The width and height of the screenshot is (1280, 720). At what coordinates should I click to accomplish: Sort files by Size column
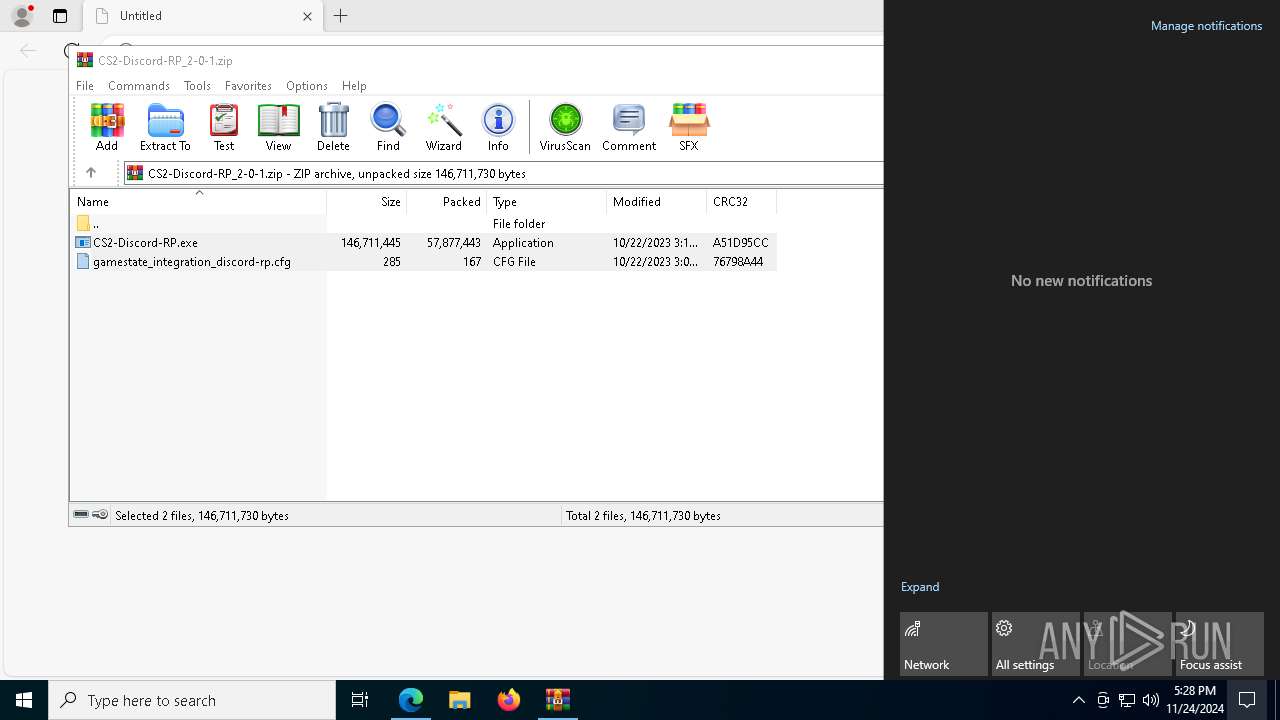click(367, 201)
